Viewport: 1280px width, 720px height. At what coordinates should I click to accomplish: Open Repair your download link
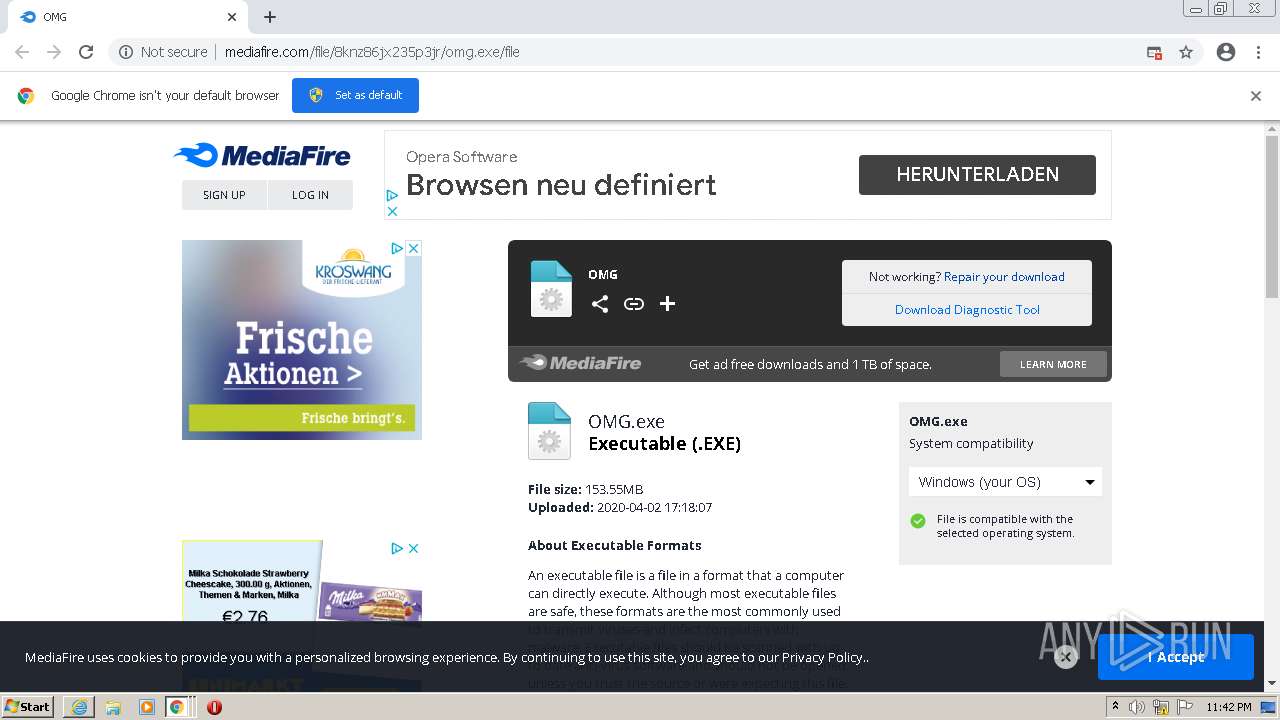tap(1004, 277)
